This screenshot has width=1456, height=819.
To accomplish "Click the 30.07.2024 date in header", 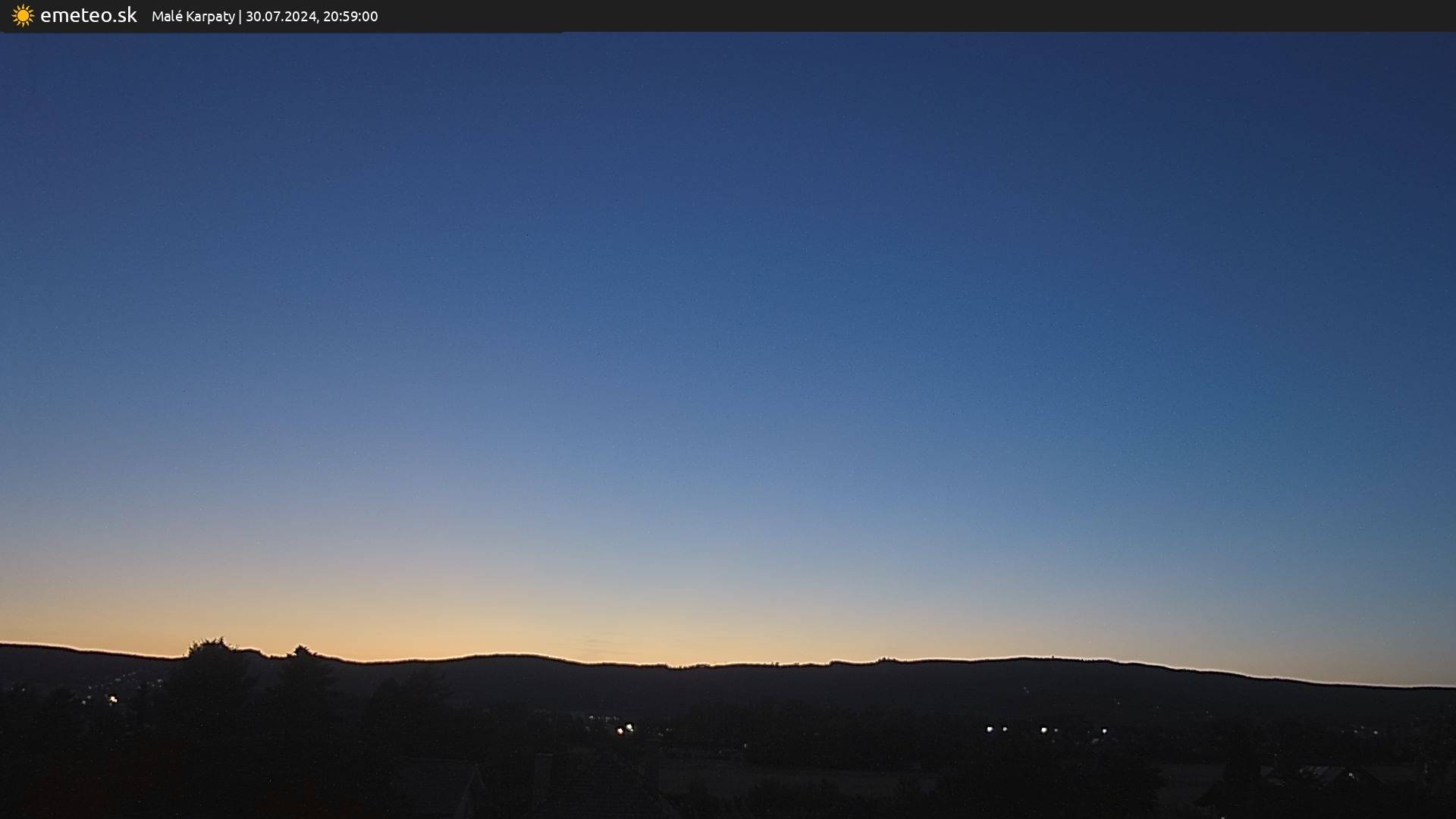I will pos(281,17).
